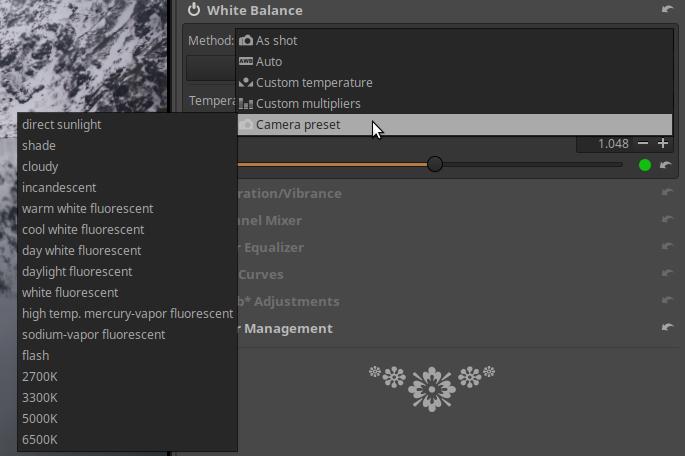Click the White Balance reset arrow icon
Image resolution: width=685 pixels, height=456 pixels.
coord(667,10)
